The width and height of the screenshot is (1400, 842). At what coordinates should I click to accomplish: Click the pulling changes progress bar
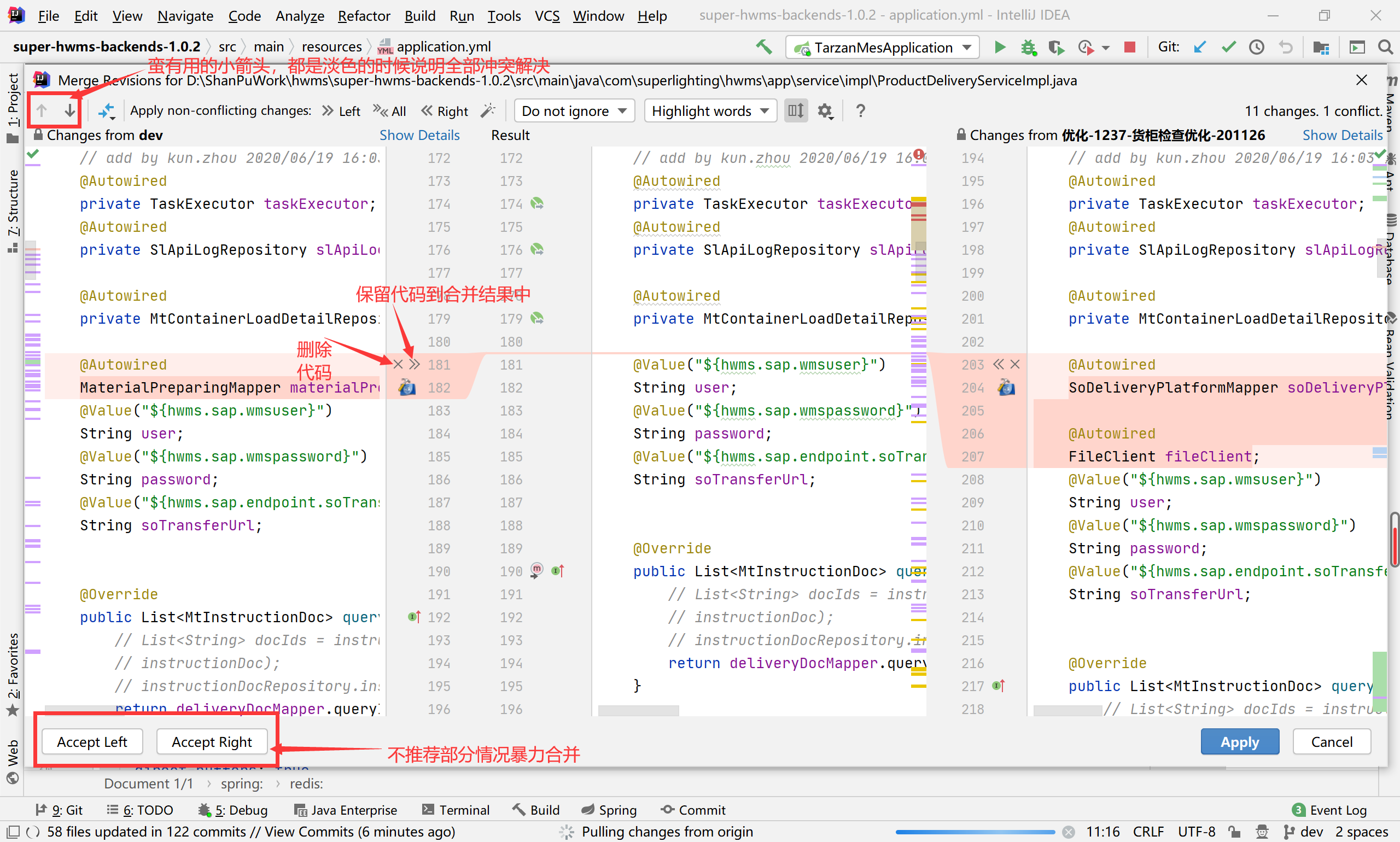975,832
